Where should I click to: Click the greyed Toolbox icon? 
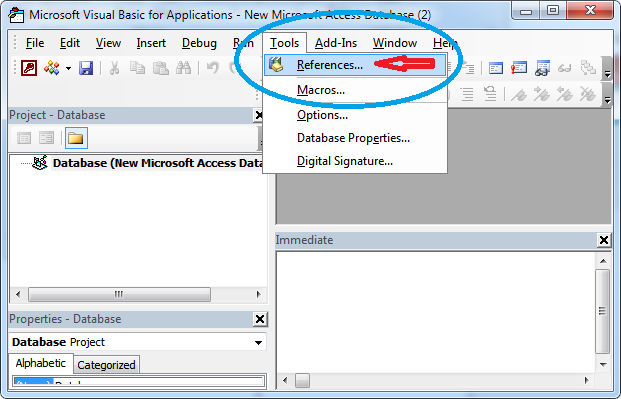[x=565, y=68]
